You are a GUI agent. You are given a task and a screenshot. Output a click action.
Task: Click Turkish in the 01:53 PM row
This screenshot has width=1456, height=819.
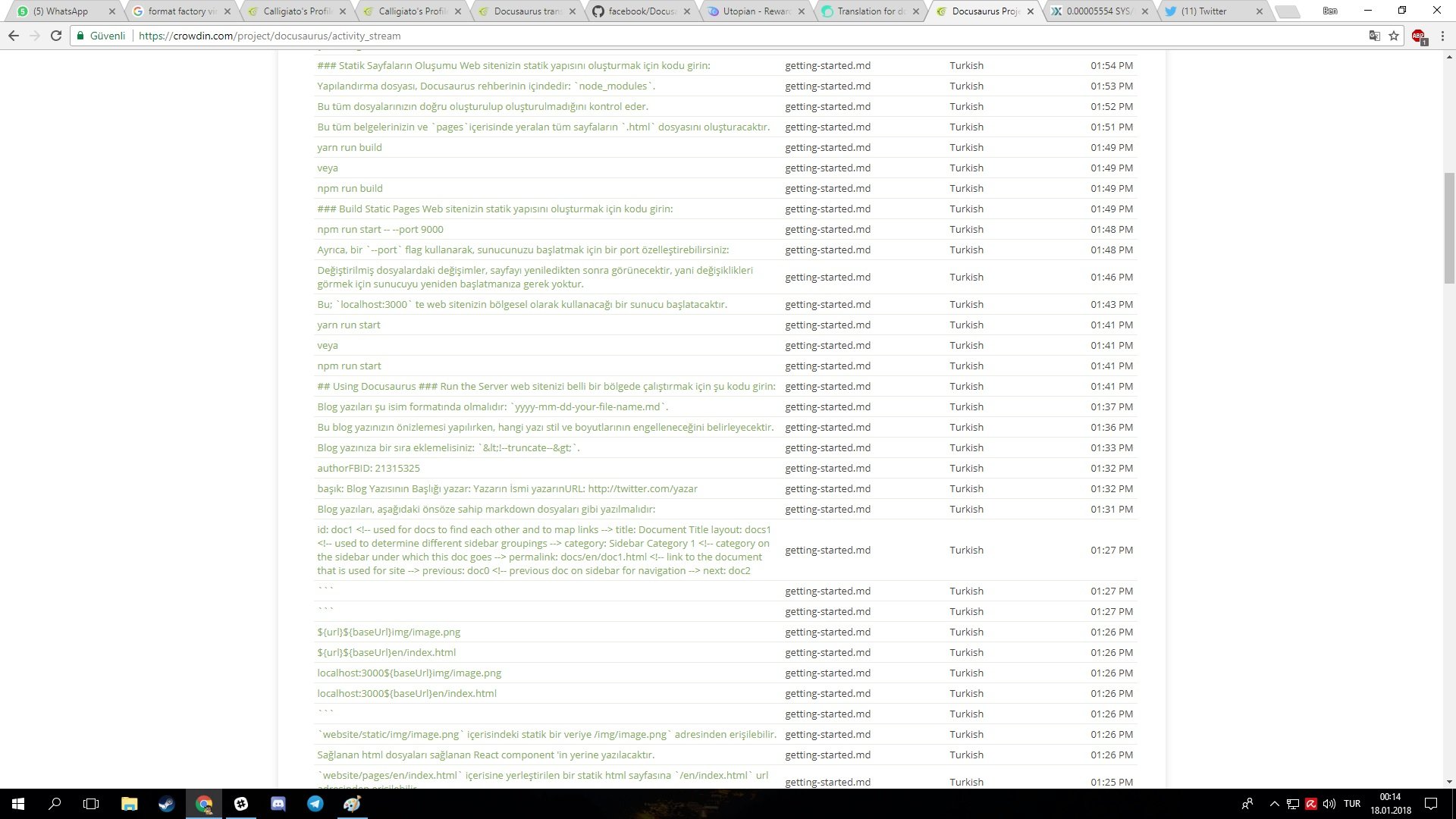point(966,86)
